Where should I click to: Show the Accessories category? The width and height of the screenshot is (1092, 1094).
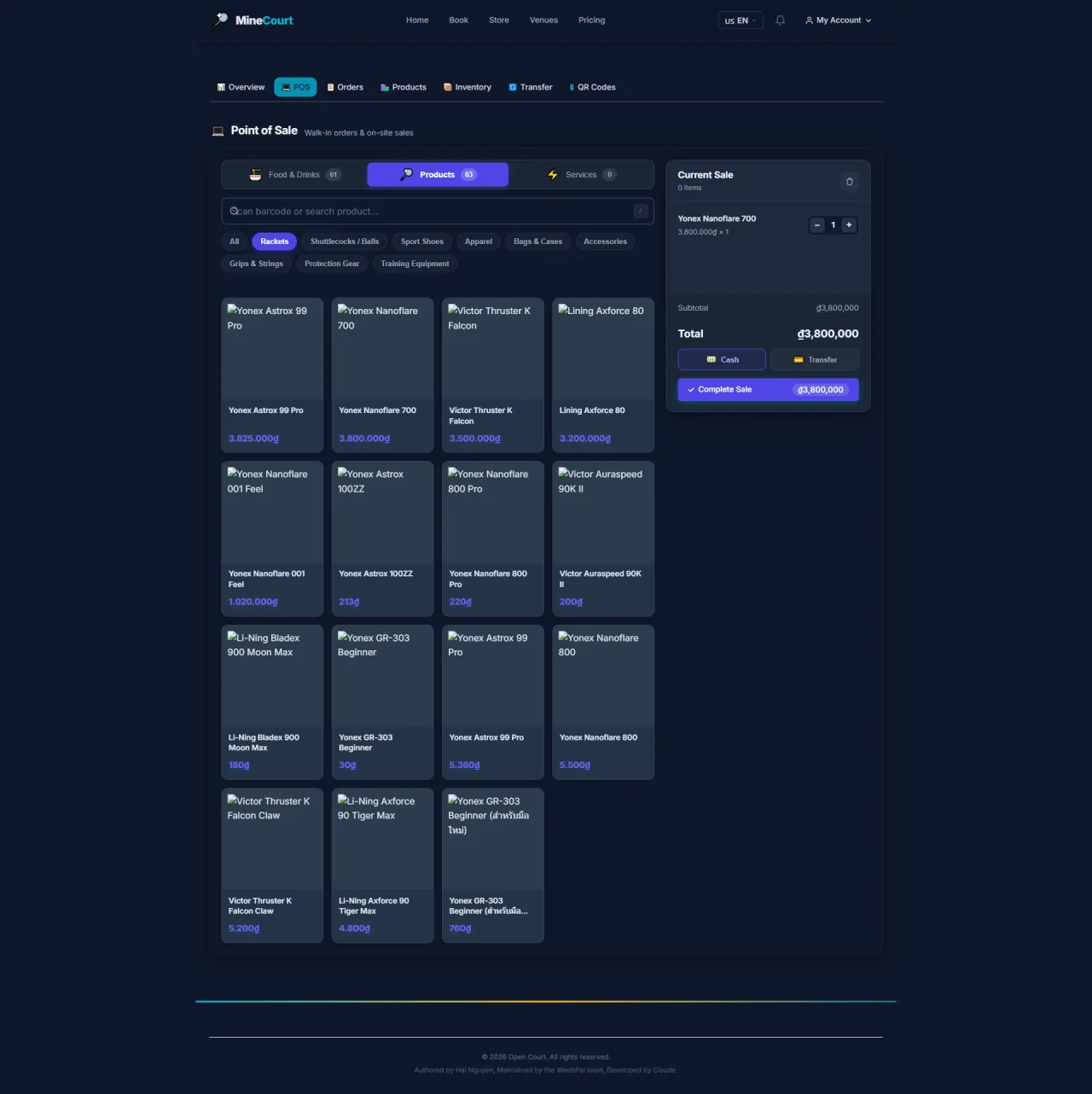click(605, 241)
